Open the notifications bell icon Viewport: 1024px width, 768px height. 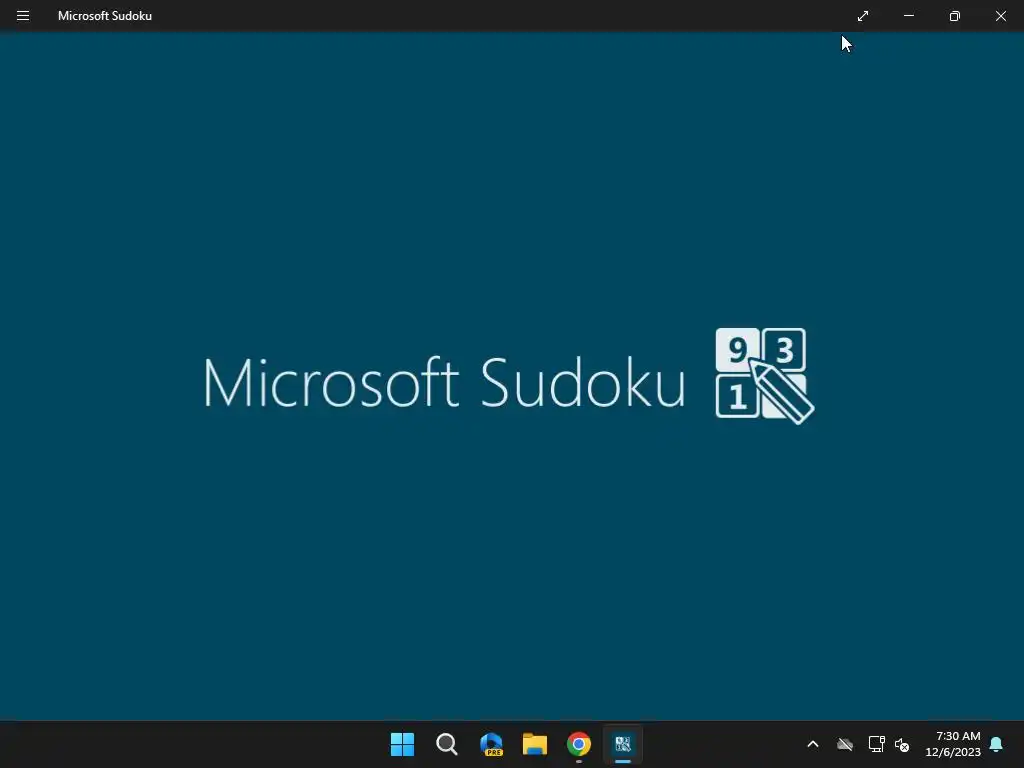point(996,744)
